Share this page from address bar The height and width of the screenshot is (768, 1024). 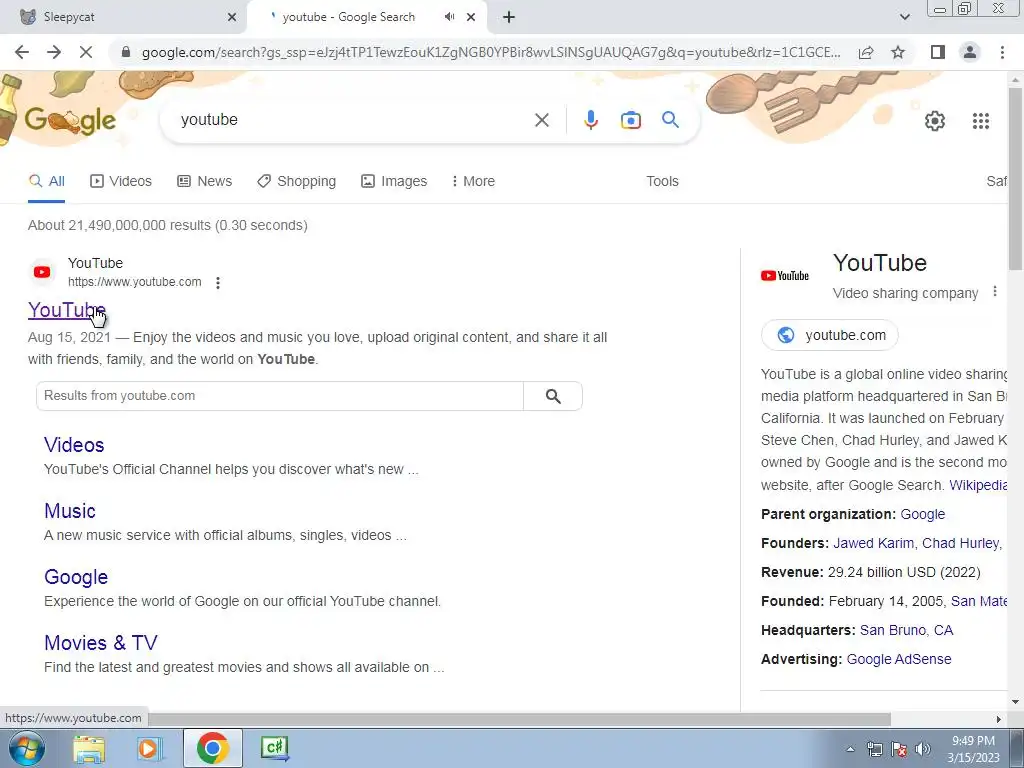(866, 52)
